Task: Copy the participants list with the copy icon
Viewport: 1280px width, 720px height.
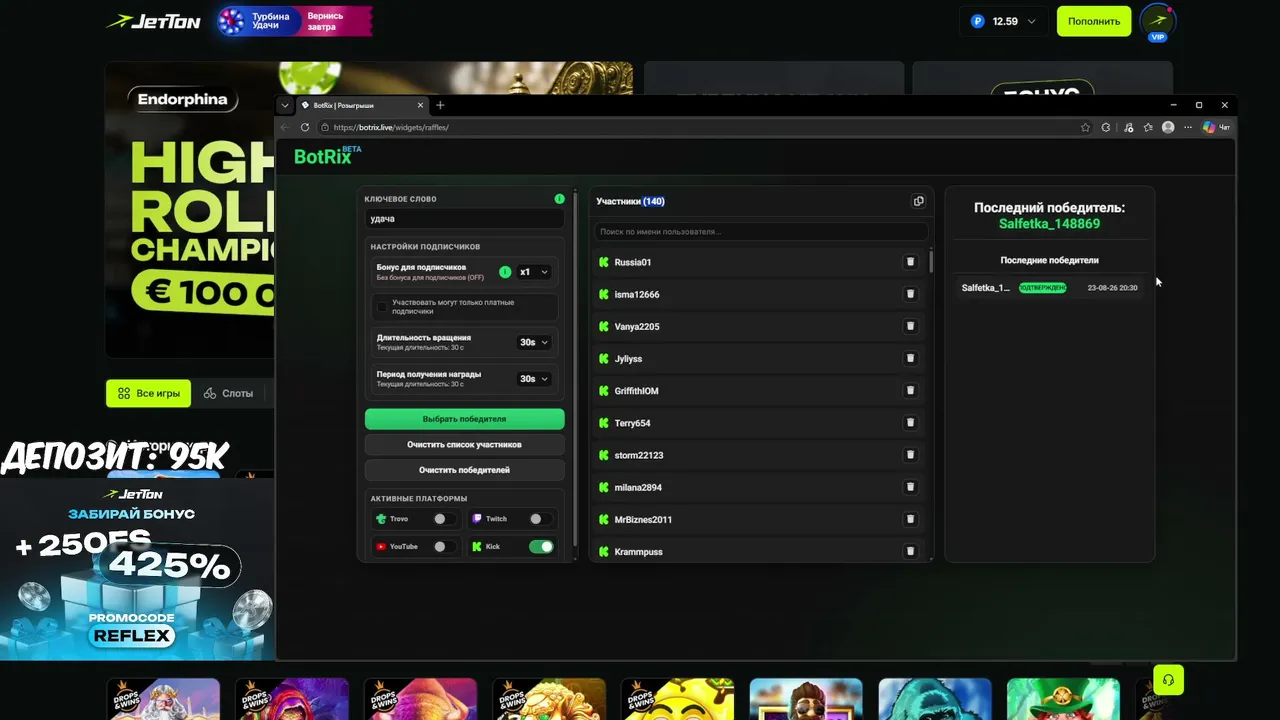Action: click(x=918, y=201)
